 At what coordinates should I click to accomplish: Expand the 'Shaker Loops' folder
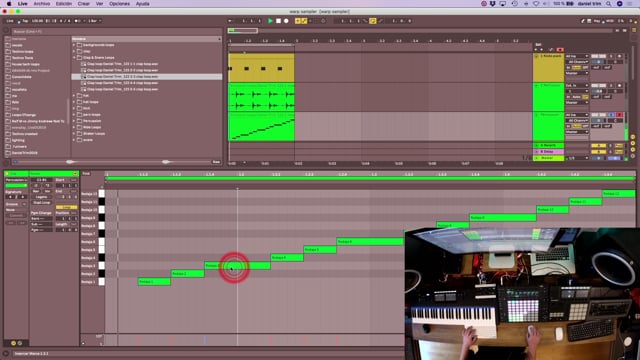pyautogui.click(x=74, y=133)
